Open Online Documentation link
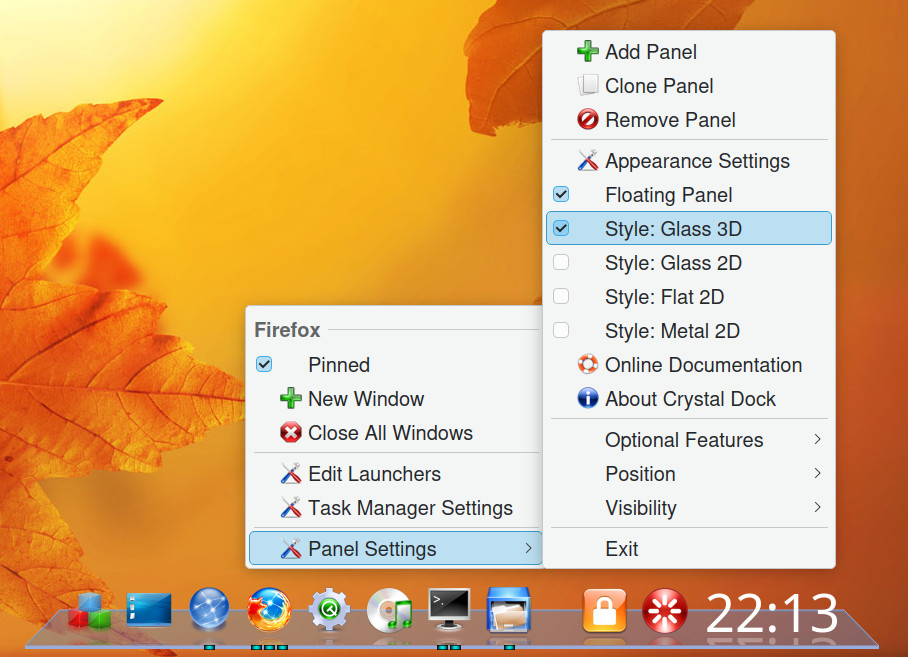The image size is (908, 657). point(689,365)
